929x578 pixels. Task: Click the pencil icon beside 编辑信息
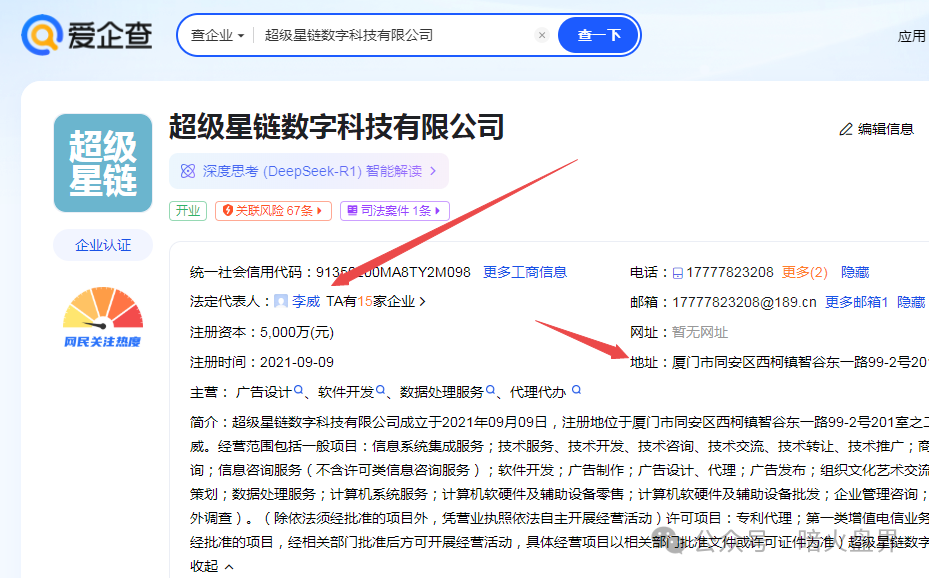(845, 128)
